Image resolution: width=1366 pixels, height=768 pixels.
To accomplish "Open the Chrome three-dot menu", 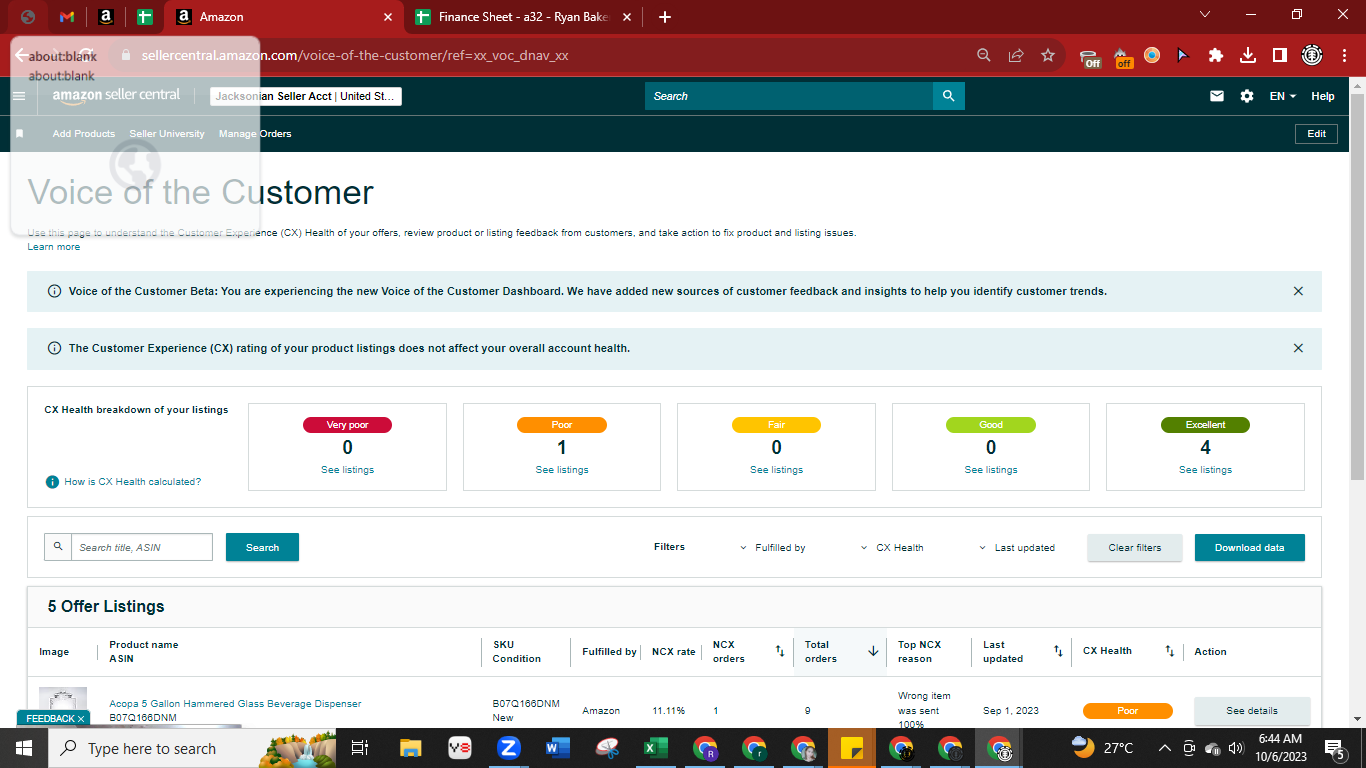I will pyautogui.click(x=1344, y=55).
